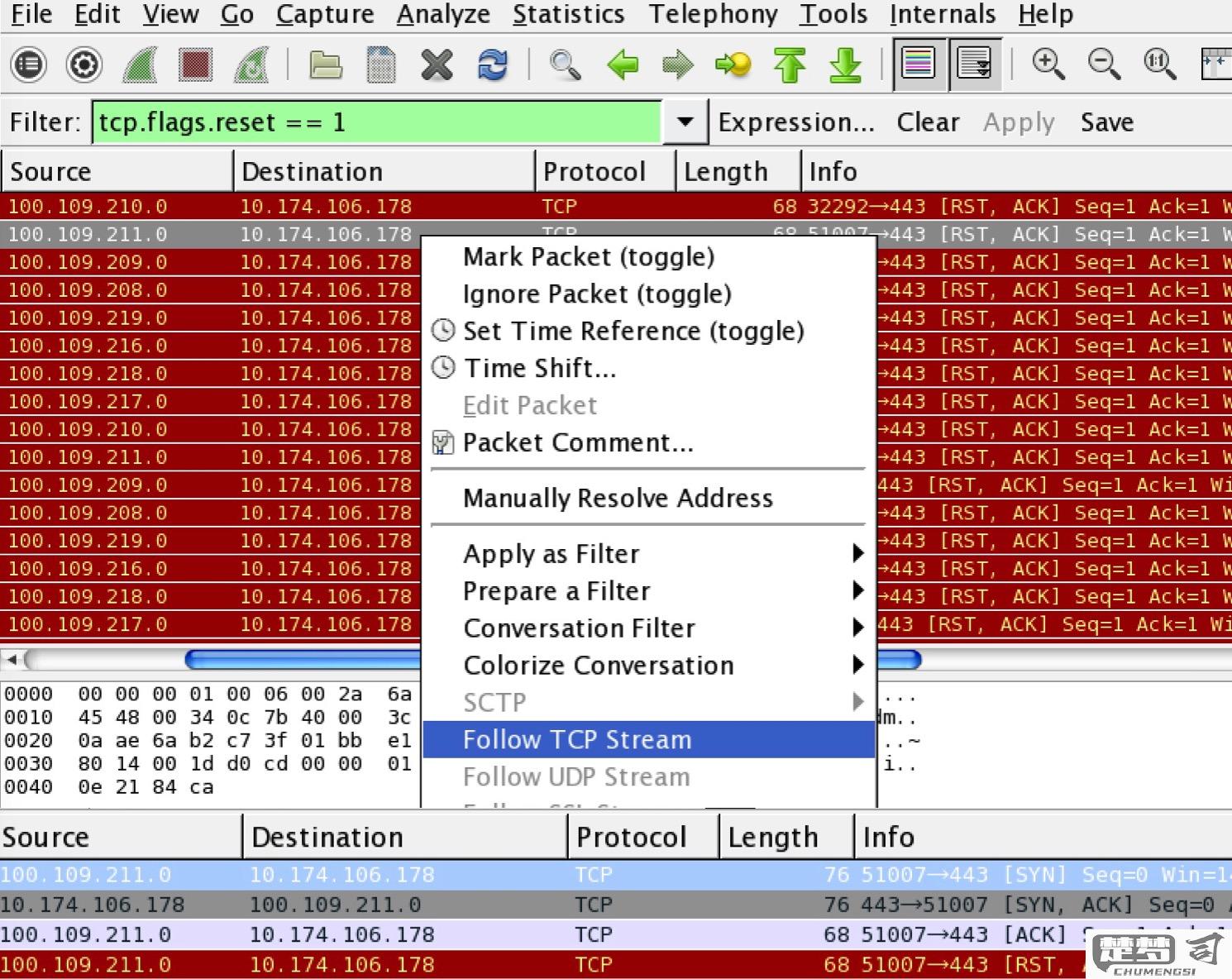Toggle auto scroll in live capture

(975, 64)
